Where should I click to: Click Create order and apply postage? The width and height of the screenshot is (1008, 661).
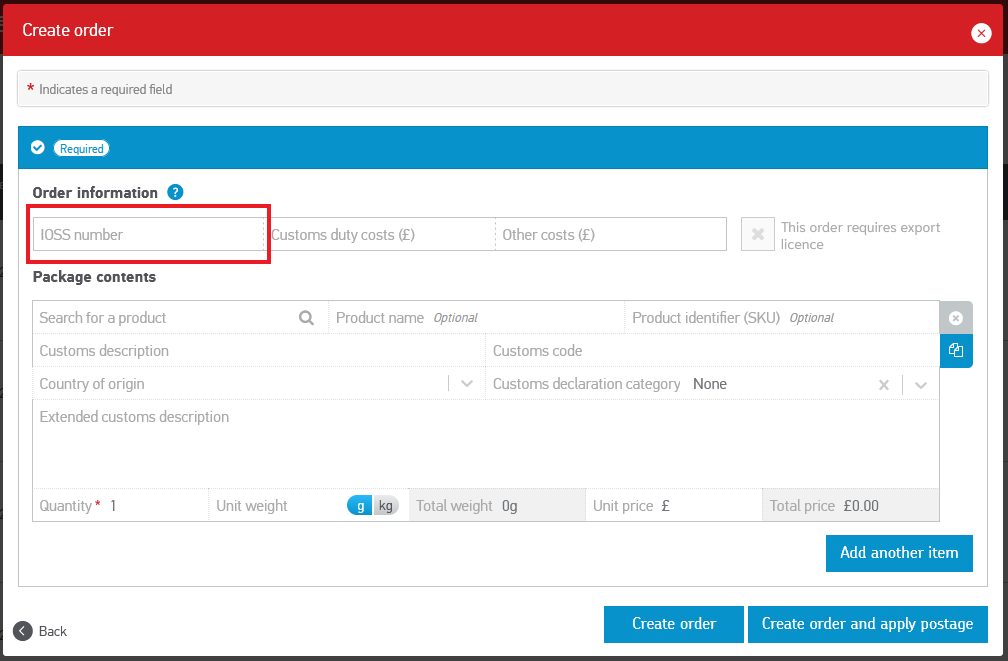867,624
